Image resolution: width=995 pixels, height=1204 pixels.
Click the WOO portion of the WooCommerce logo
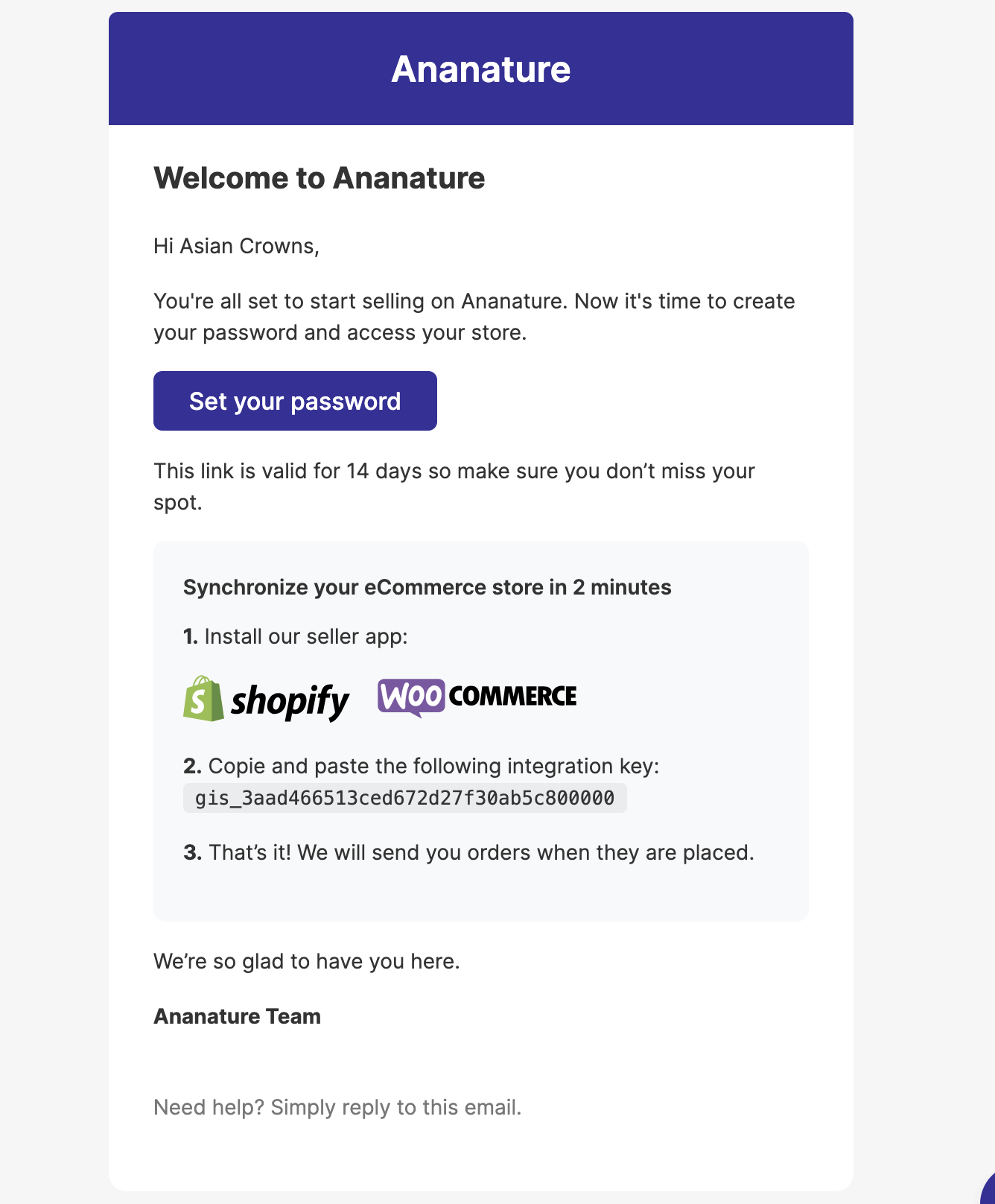tap(411, 695)
